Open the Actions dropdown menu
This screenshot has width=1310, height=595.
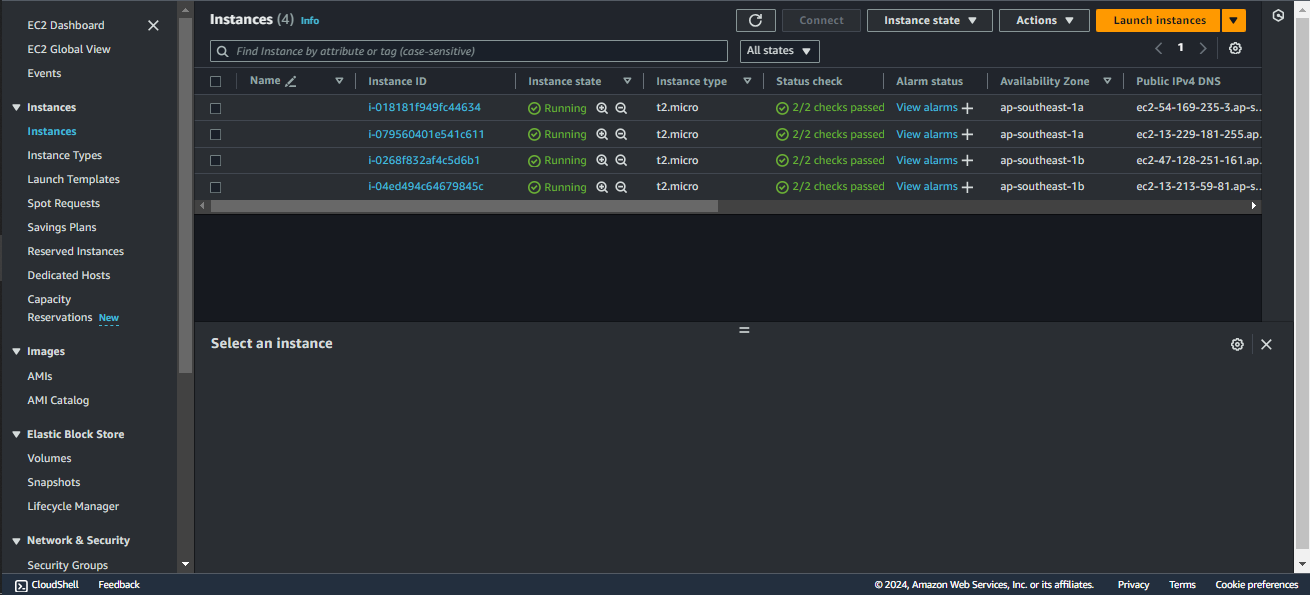pos(1044,20)
